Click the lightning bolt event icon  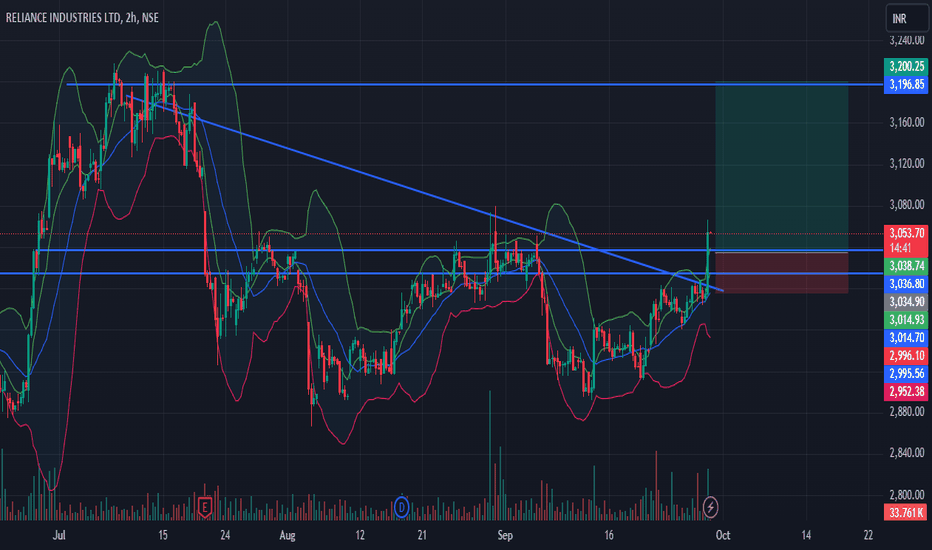coord(710,507)
